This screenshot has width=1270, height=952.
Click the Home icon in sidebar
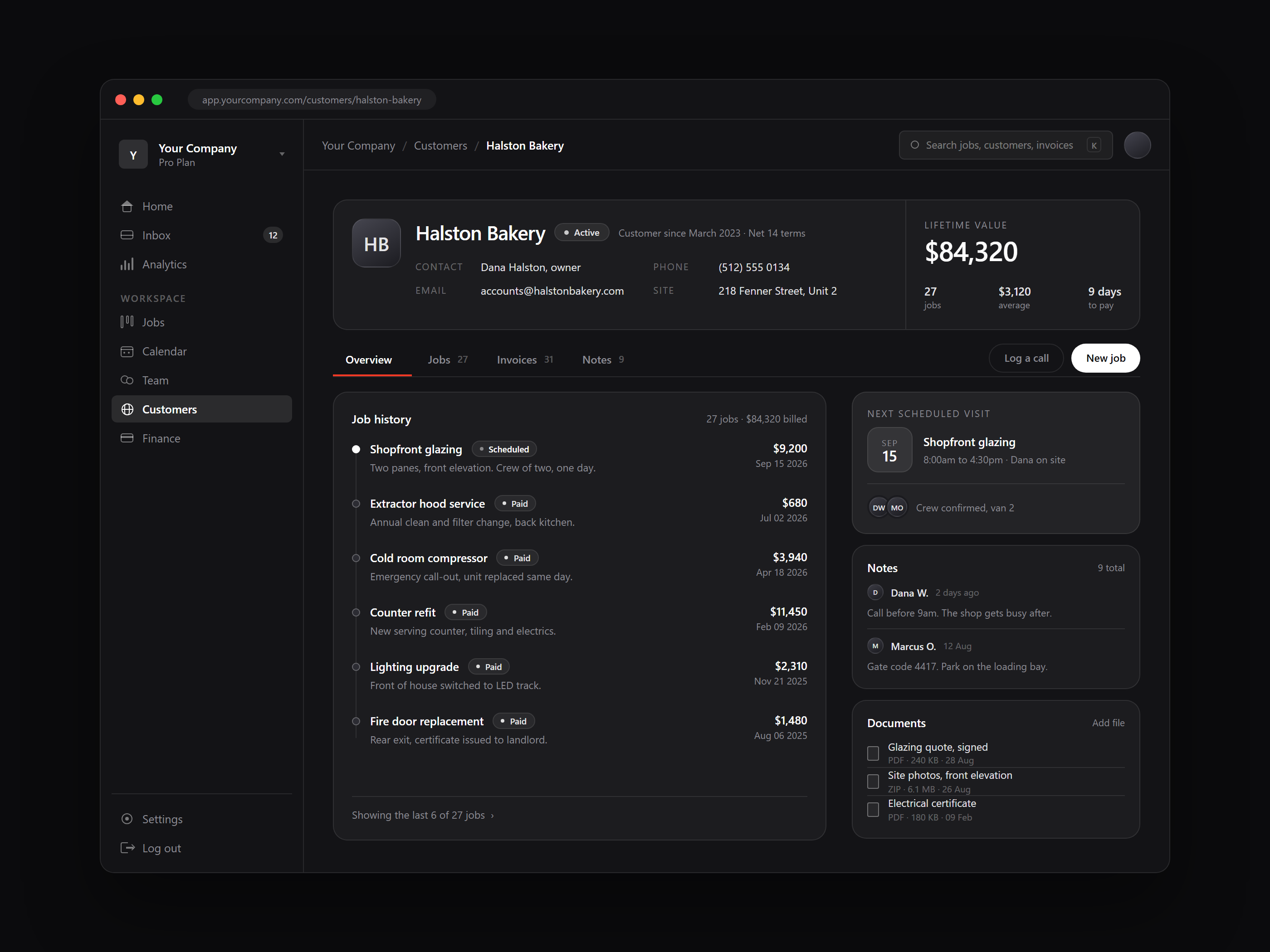coord(127,207)
